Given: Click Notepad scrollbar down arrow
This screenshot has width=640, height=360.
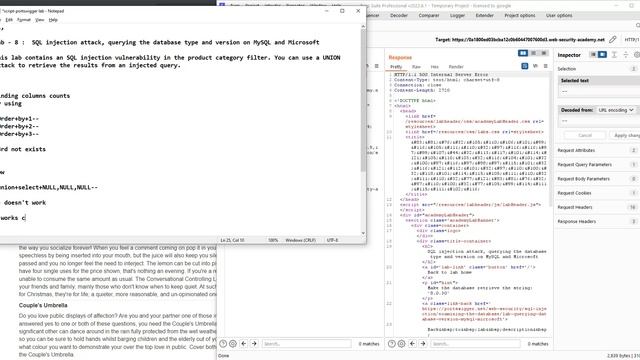Looking at the screenshot, I should (x=363, y=233).
